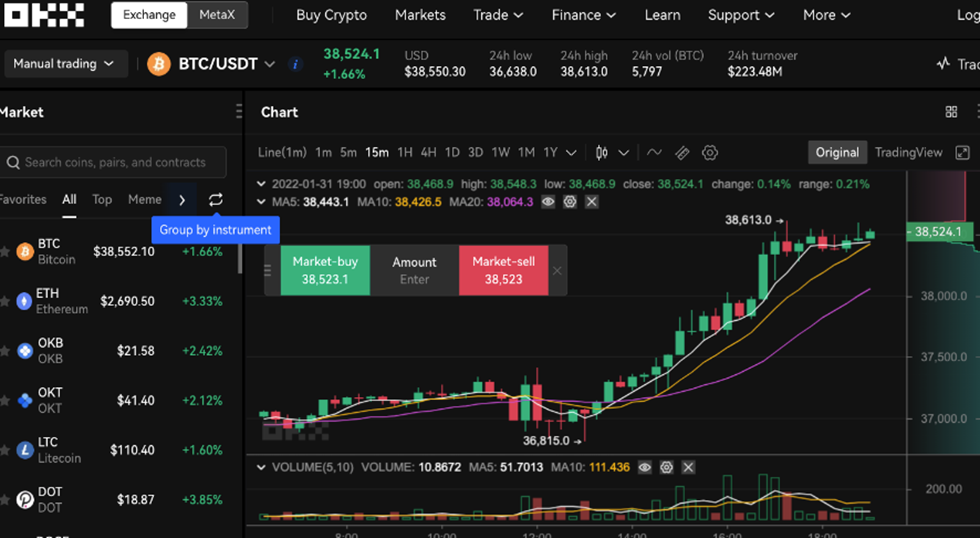Open MA indicator settings gear
The height and width of the screenshot is (538, 980).
pos(570,202)
